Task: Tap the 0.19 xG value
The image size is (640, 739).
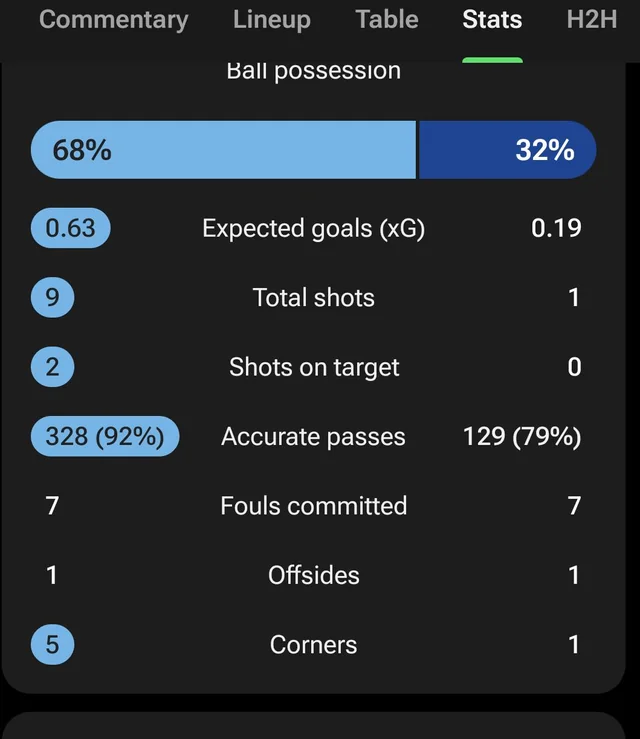Action: (x=556, y=228)
